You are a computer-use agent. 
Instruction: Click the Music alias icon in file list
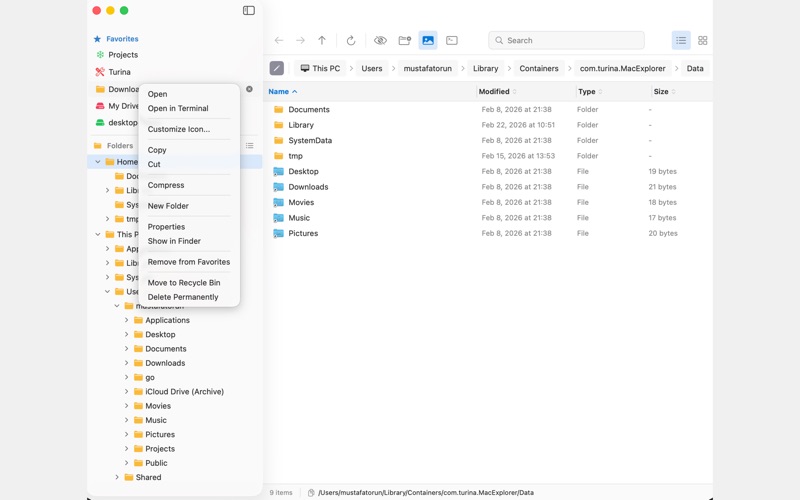(279, 218)
